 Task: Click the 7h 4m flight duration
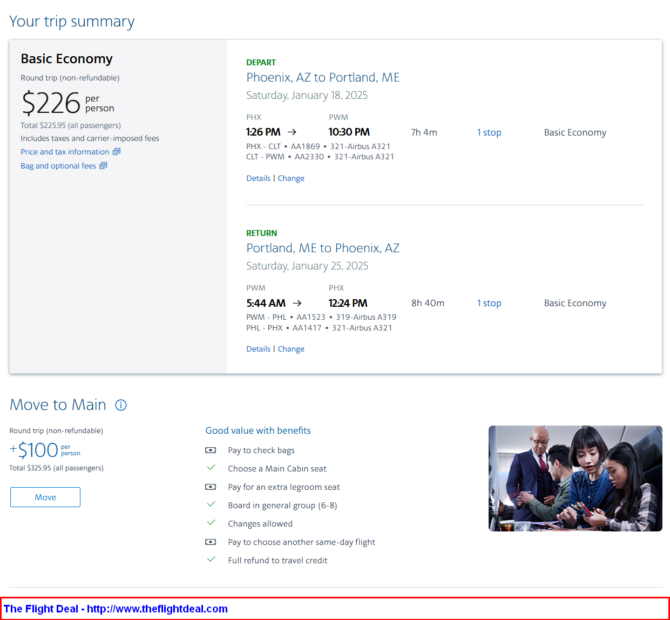click(x=424, y=132)
